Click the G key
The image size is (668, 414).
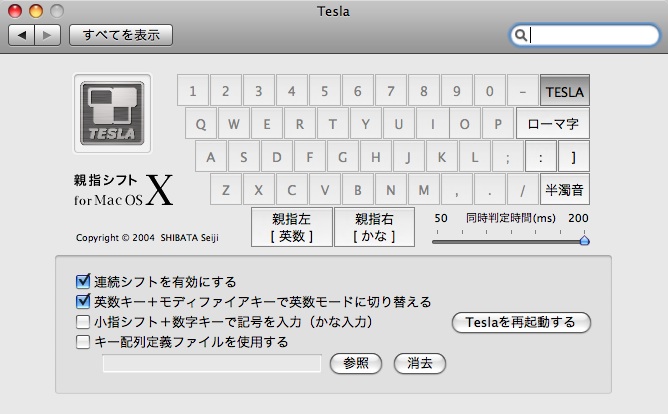coord(343,157)
